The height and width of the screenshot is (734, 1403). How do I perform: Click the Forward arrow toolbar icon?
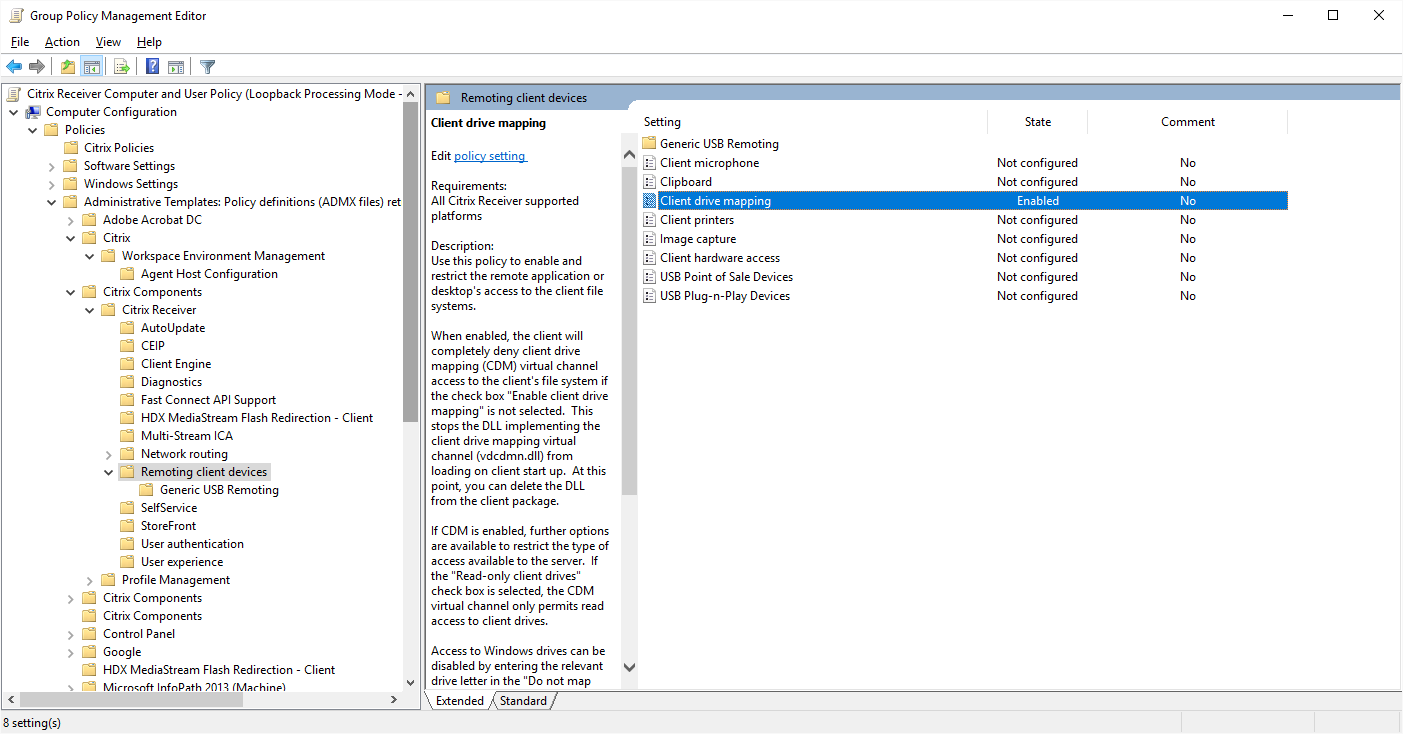(x=37, y=67)
